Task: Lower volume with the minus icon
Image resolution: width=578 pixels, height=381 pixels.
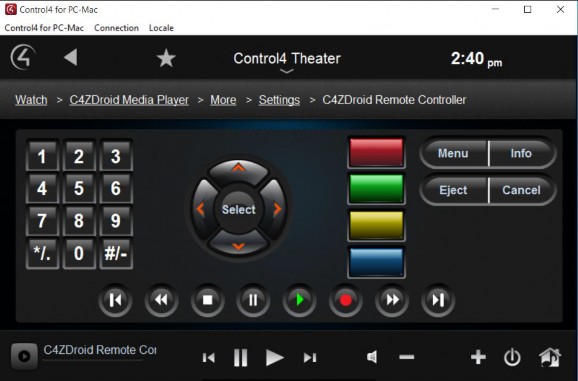Action: click(407, 357)
